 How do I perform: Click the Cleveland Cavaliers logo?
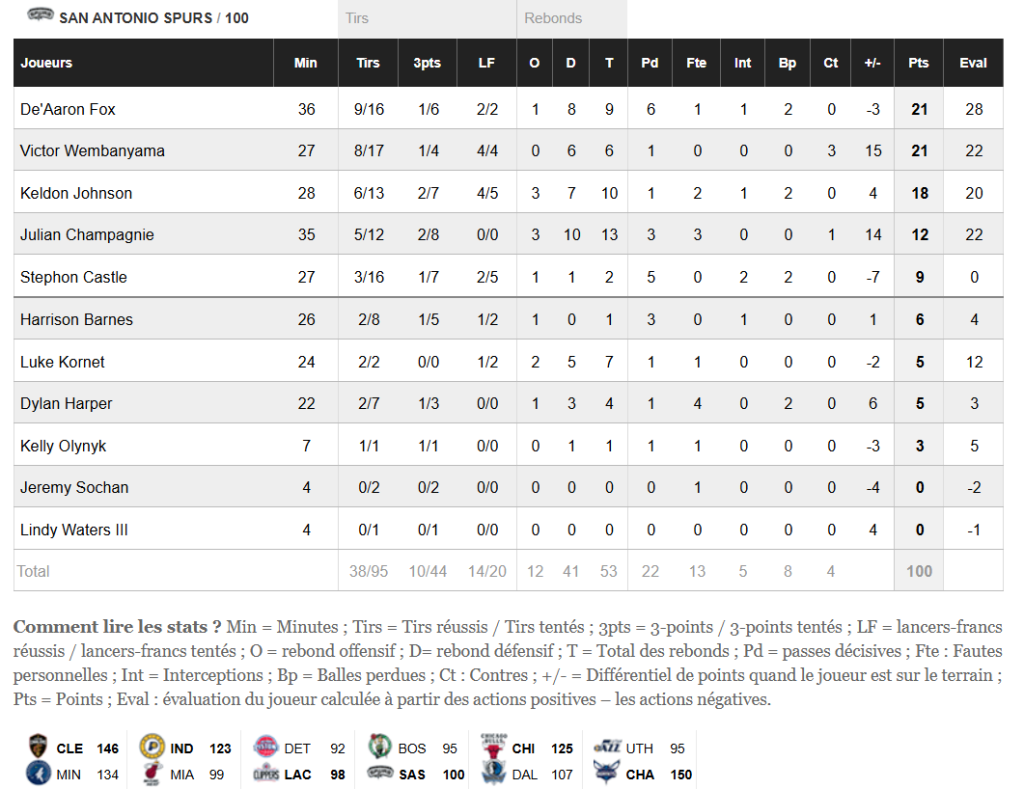[38, 747]
